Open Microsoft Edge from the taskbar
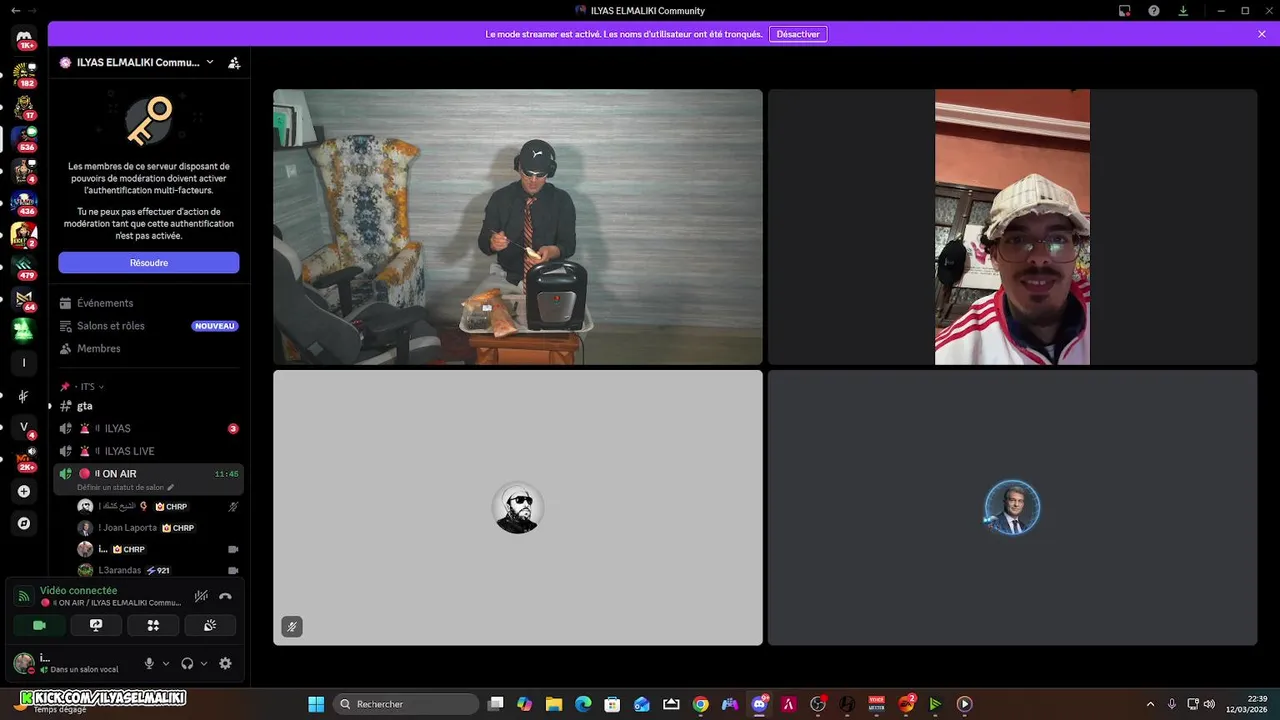The width and height of the screenshot is (1280, 720). pos(583,704)
